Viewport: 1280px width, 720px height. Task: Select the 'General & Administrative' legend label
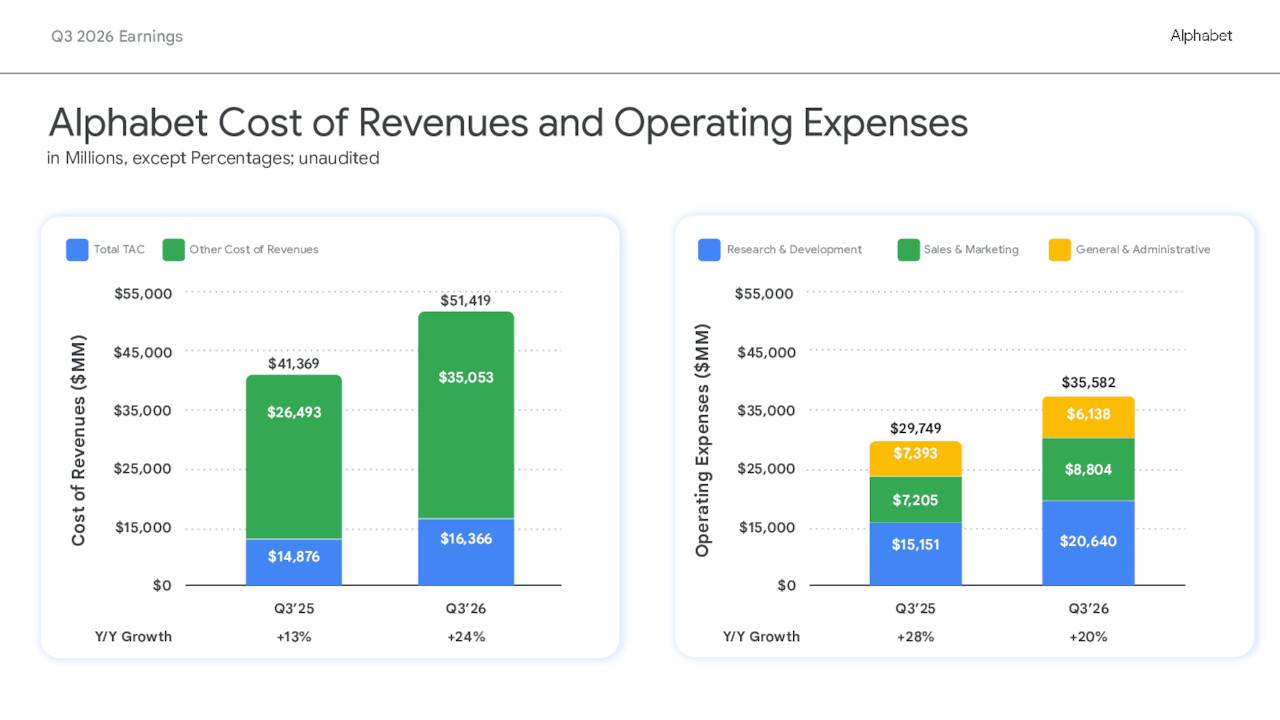click(x=1143, y=250)
